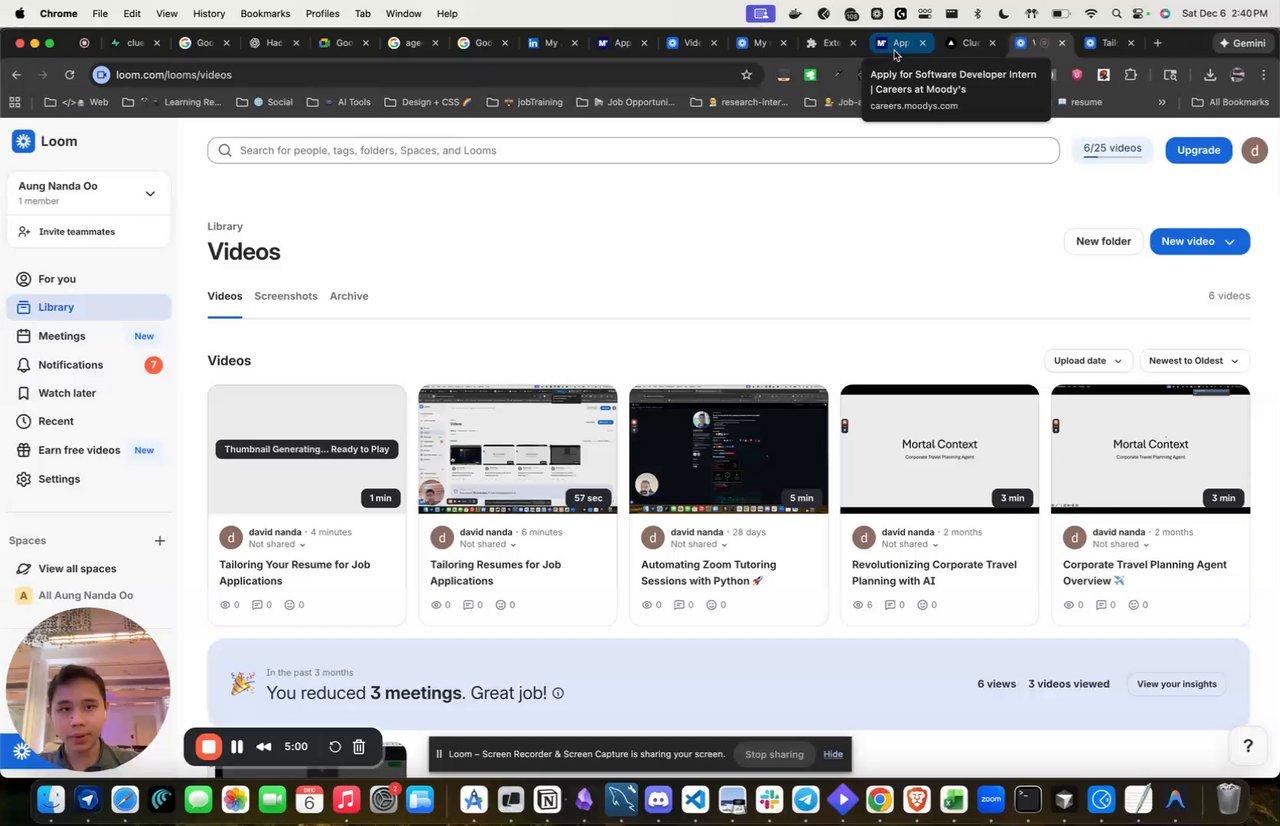Bookmark this page with the star icon
Image resolution: width=1280 pixels, height=826 pixels.
[x=746, y=75]
